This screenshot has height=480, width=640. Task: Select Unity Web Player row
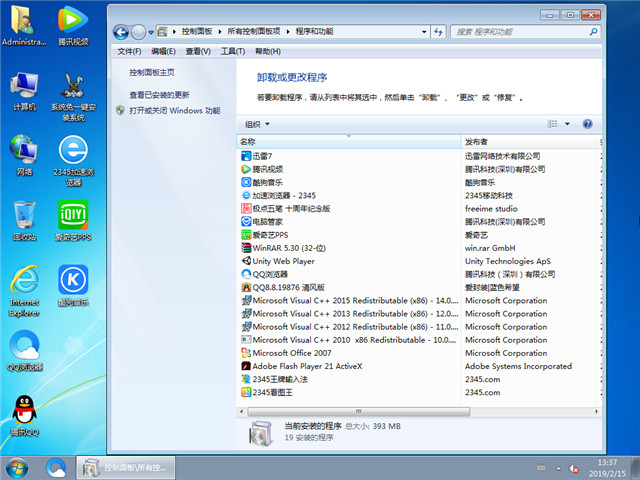(x=419, y=261)
